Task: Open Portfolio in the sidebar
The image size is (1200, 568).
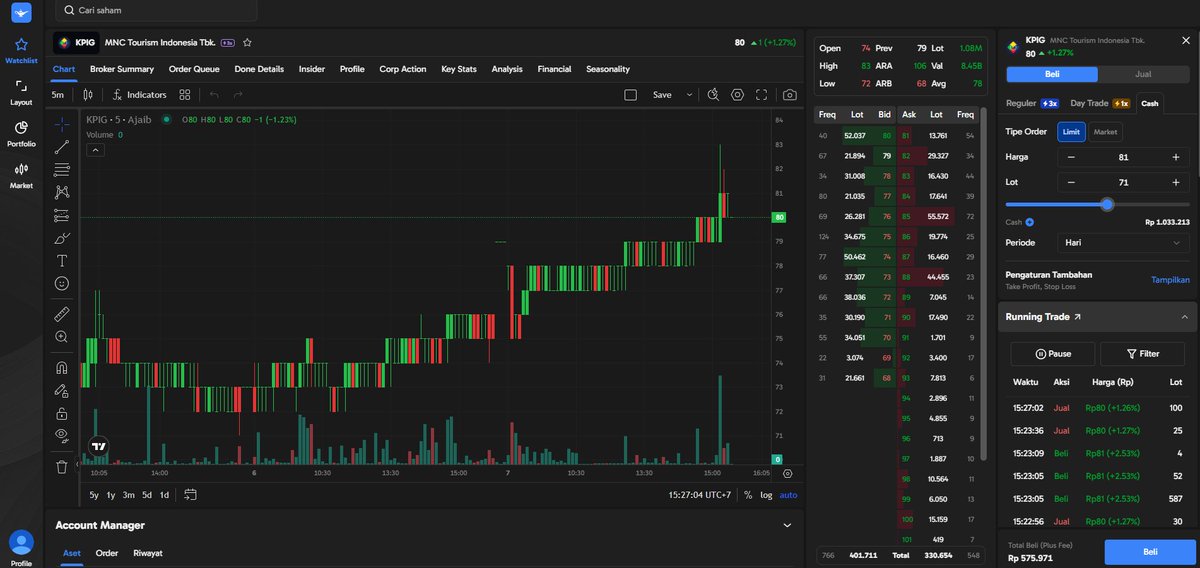Action: pyautogui.click(x=21, y=135)
